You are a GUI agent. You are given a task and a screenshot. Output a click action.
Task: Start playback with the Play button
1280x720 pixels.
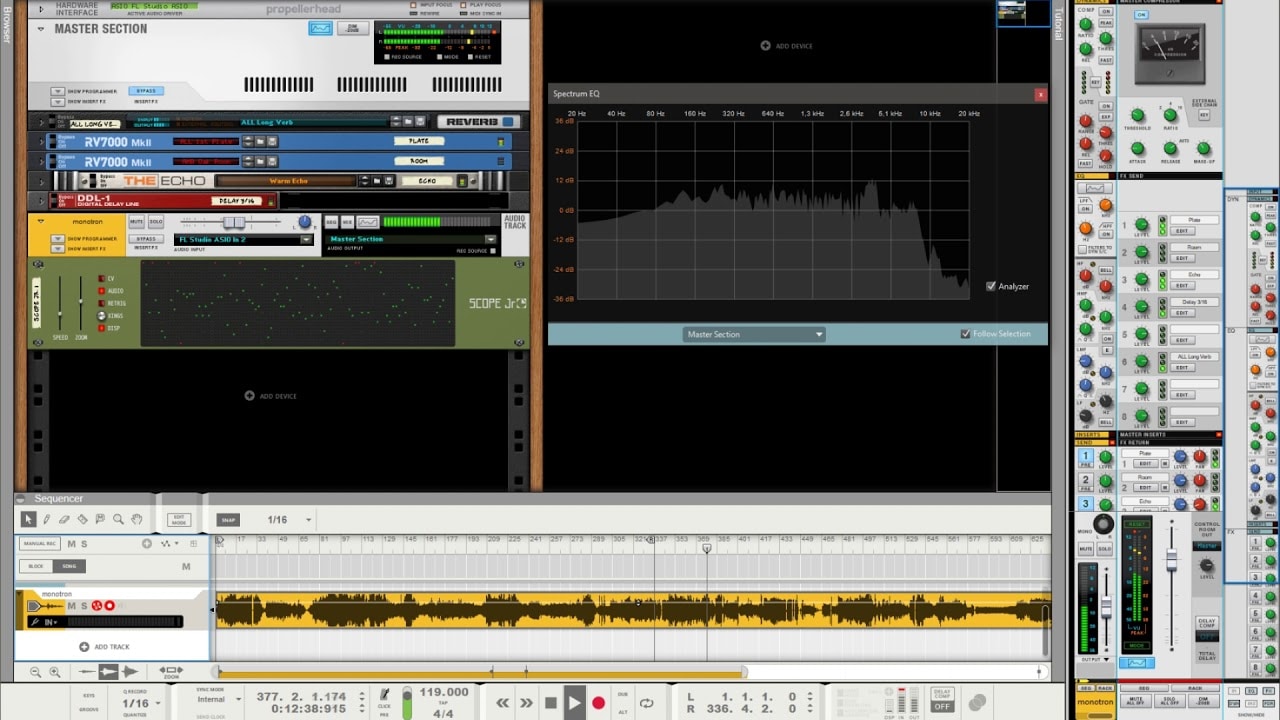pos(574,703)
